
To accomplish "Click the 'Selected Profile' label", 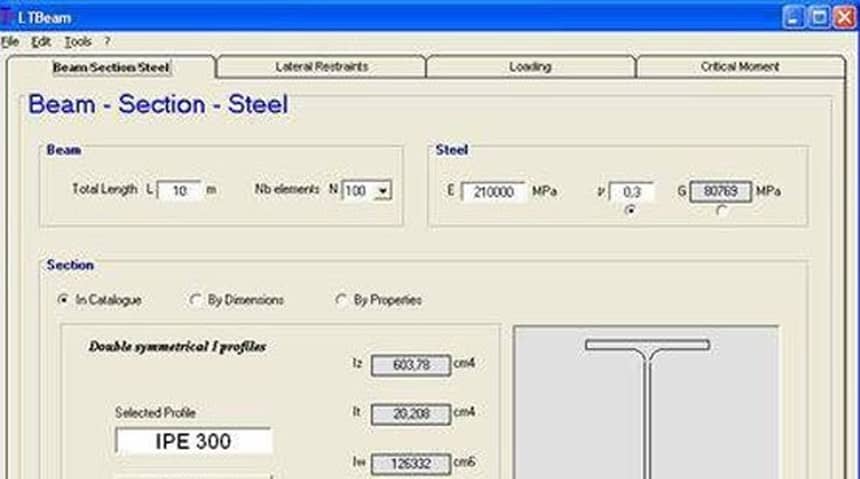I will pos(155,413).
